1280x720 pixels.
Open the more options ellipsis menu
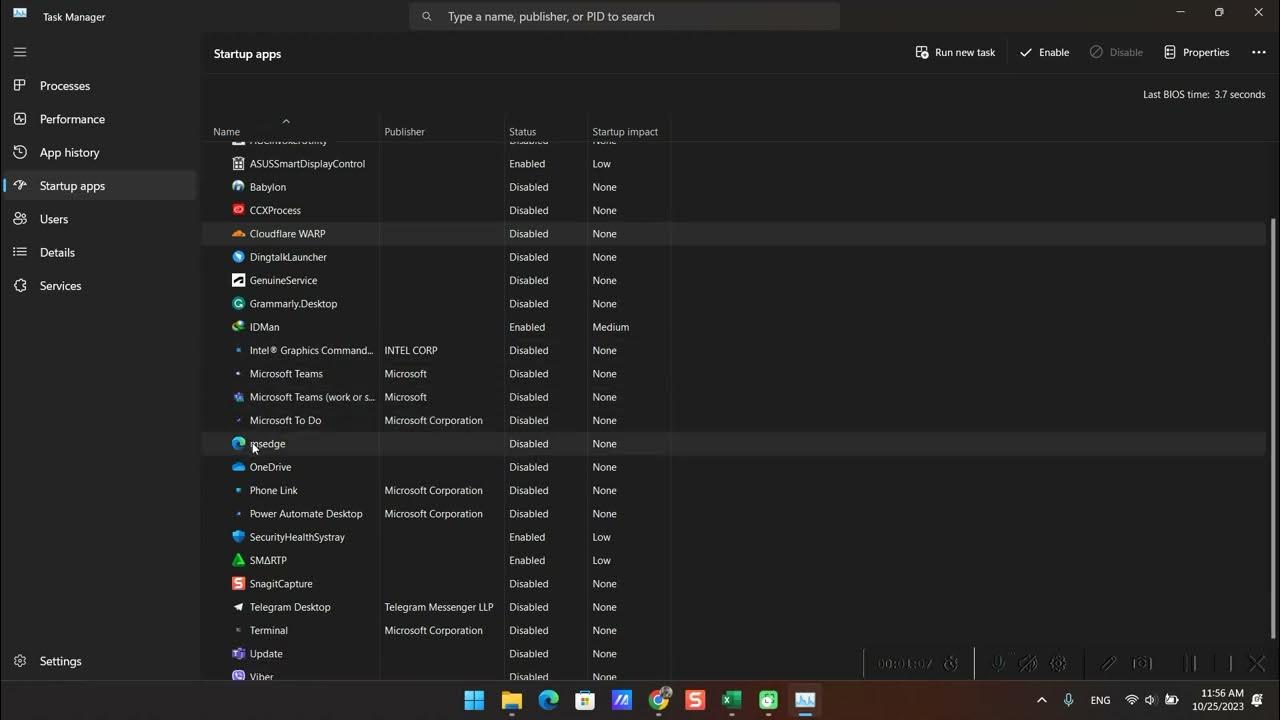[1259, 52]
